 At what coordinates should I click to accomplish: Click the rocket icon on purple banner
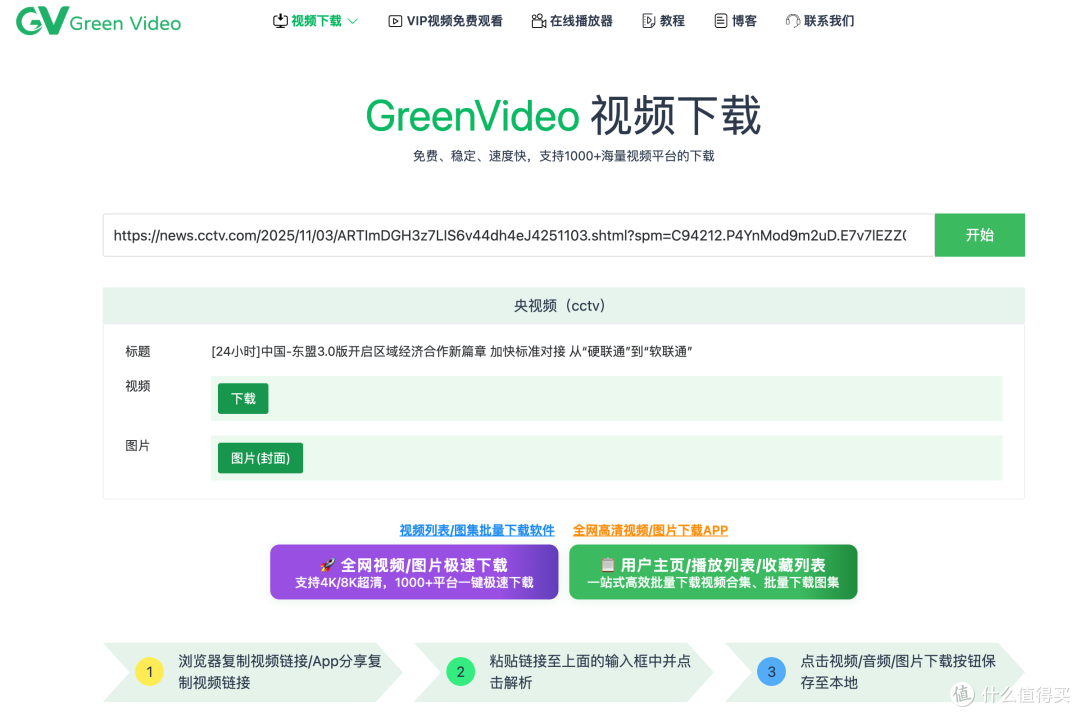tap(328, 565)
